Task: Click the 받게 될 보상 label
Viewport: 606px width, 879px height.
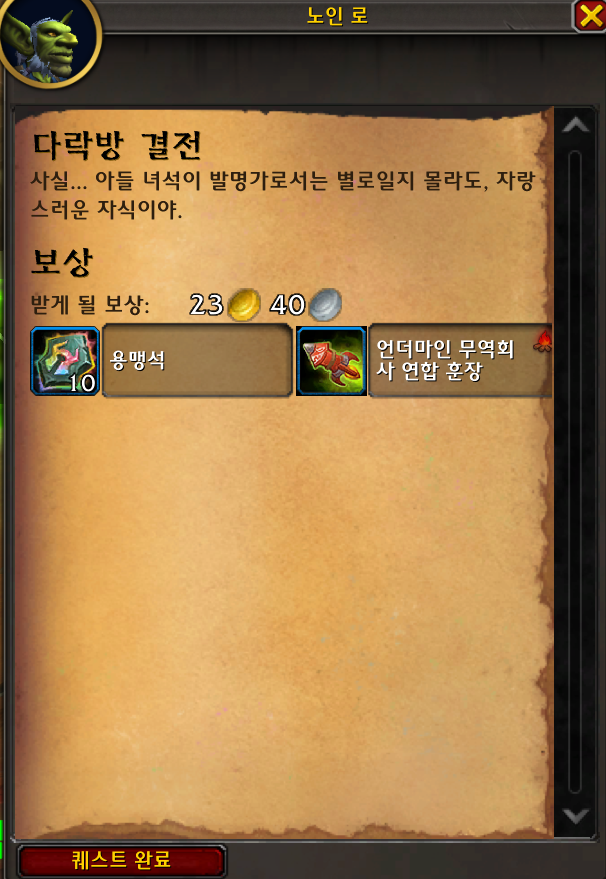Action: pyautogui.click(x=90, y=306)
